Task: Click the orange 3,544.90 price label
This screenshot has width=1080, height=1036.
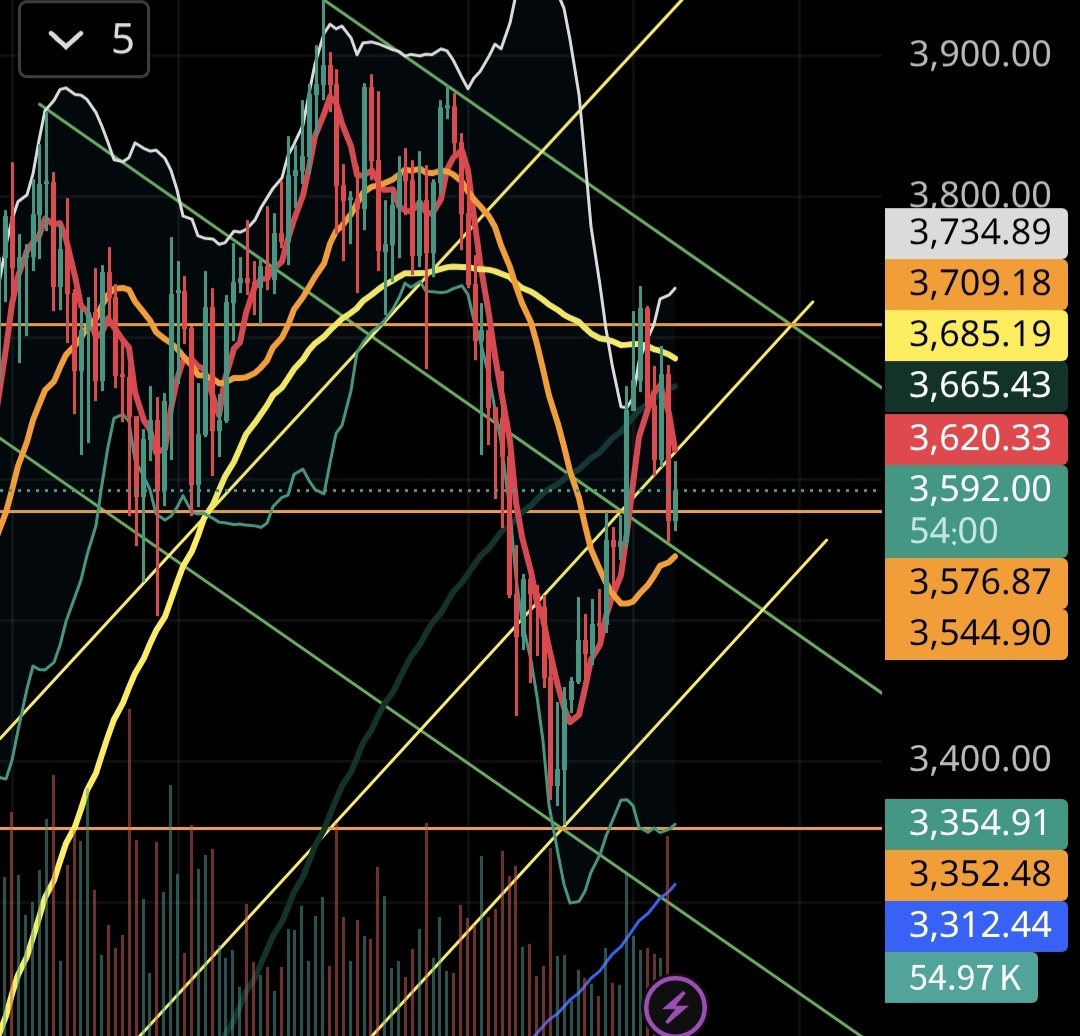Action: [x=979, y=633]
